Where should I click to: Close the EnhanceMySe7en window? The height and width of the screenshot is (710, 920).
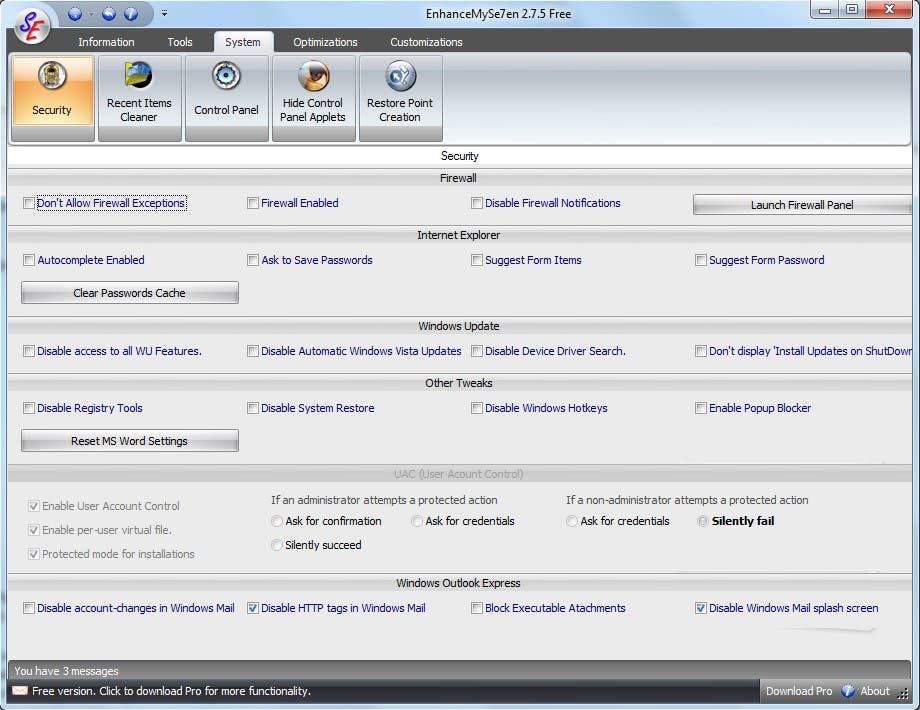pyautogui.click(x=889, y=10)
